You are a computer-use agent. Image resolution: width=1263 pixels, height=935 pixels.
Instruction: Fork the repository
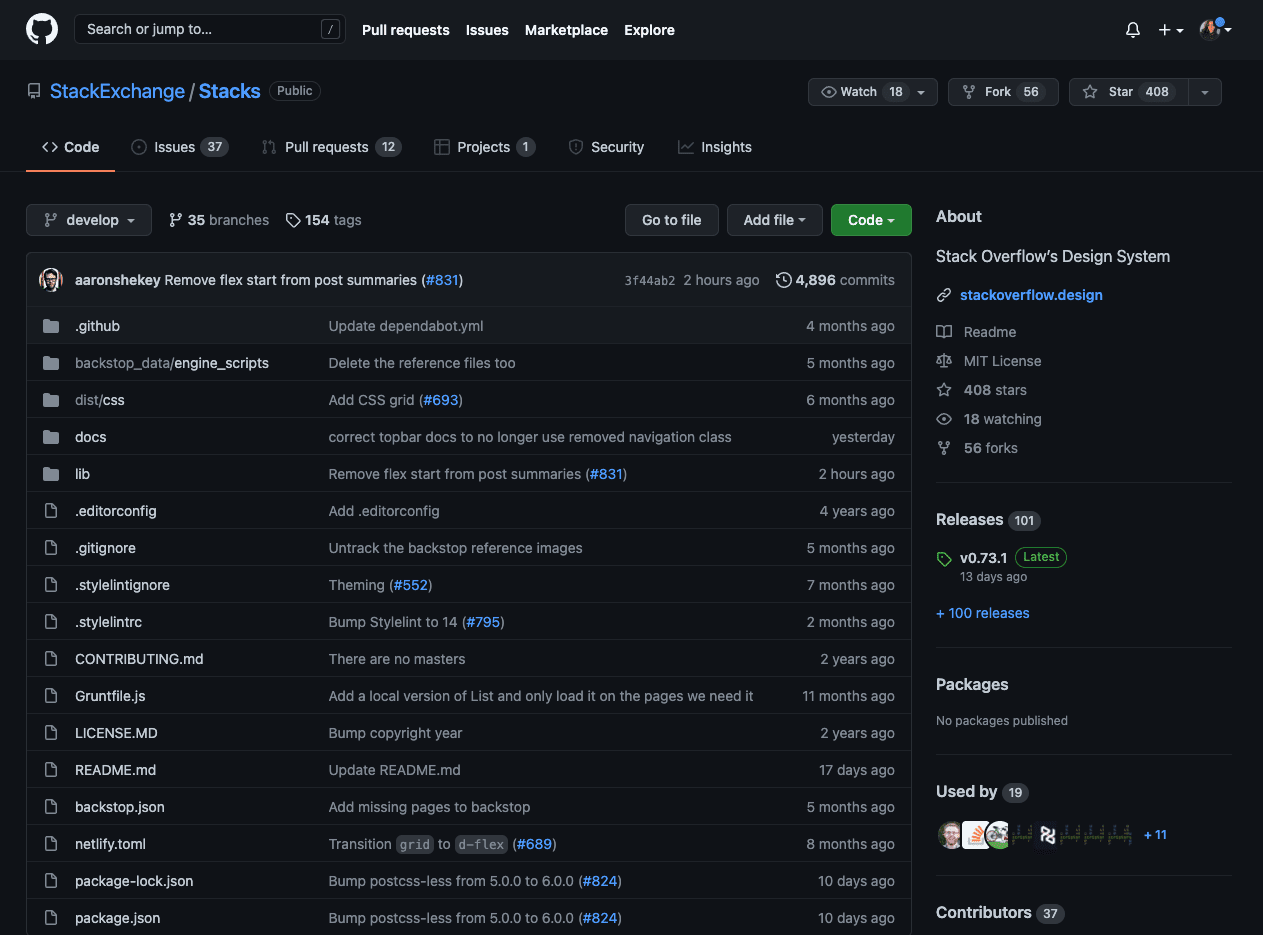coord(1003,92)
